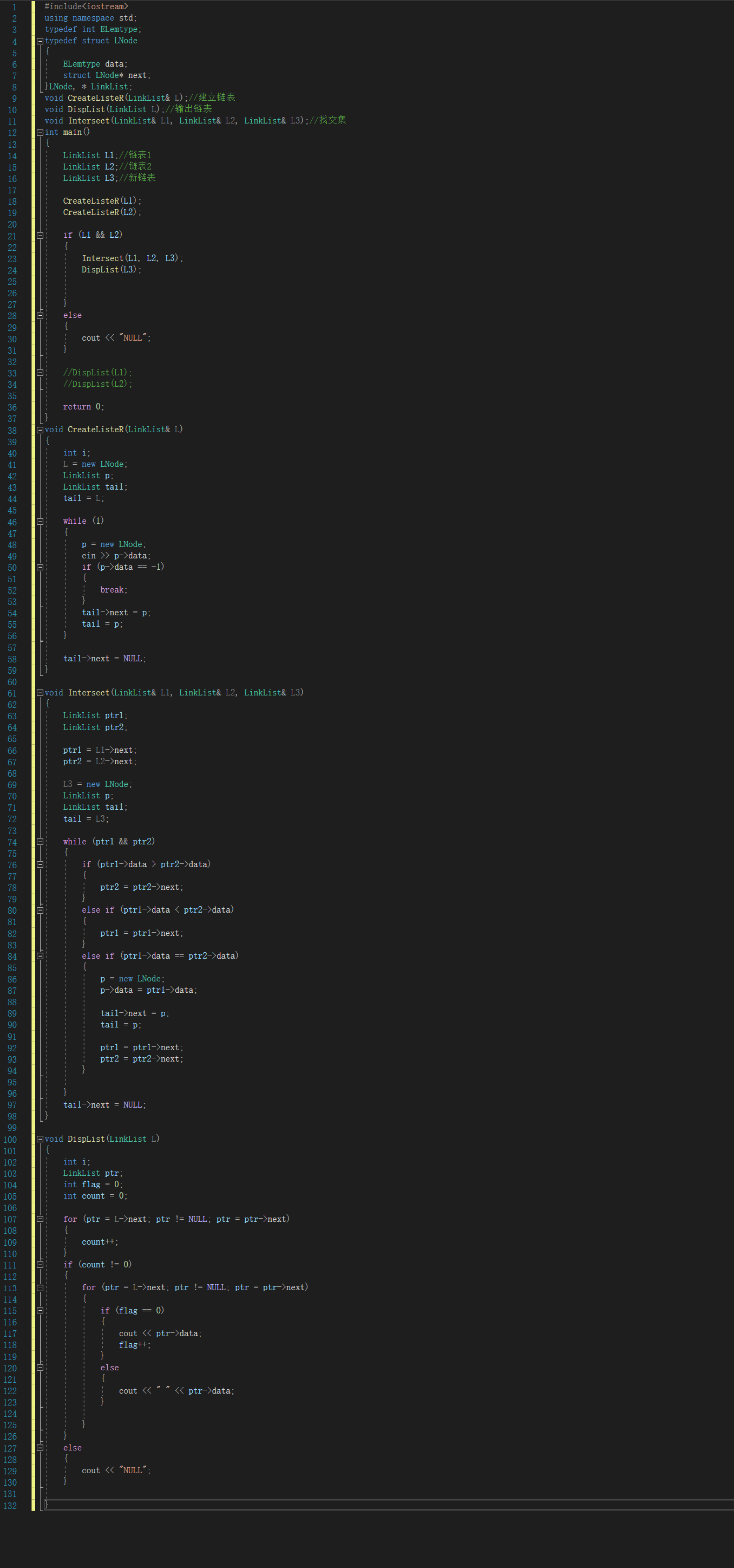Collapse the if (count != 0) block
Screen dimensions: 734x1568
point(40,1265)
